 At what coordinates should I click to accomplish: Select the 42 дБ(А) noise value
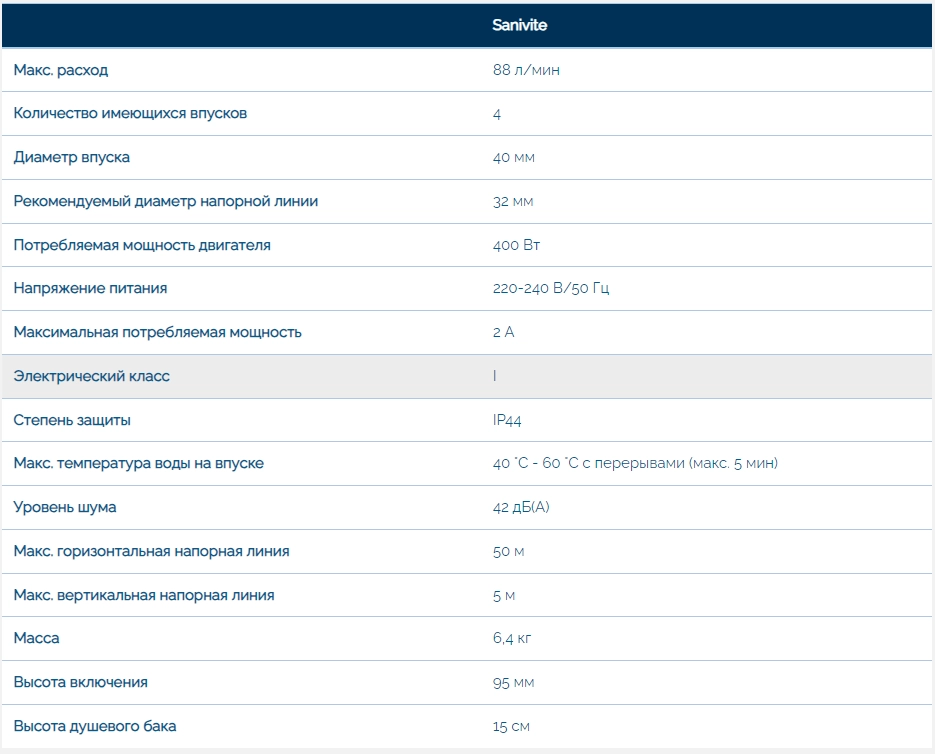tap(521, 507)
